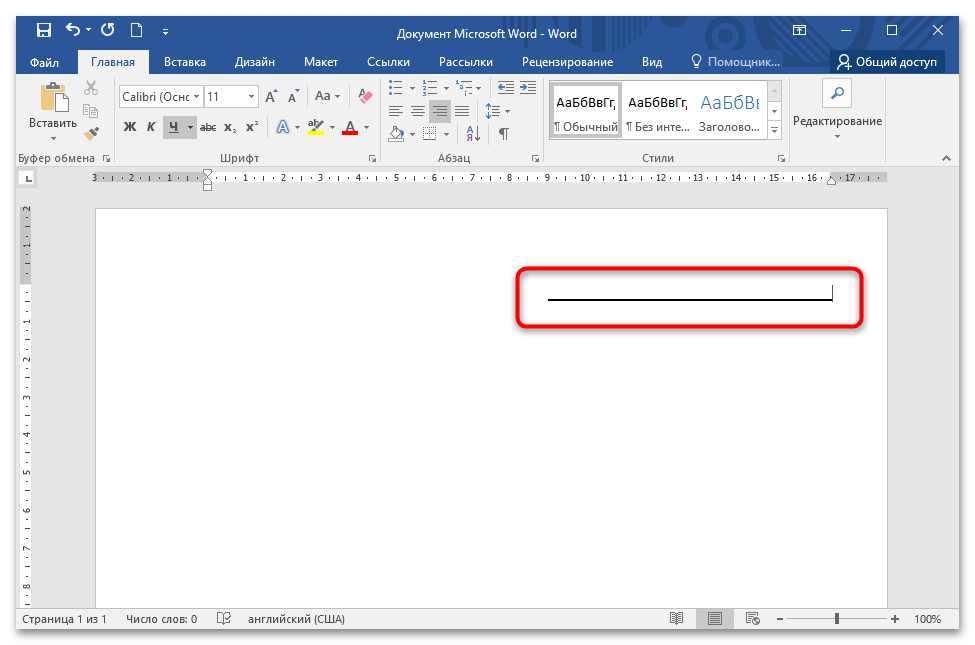Select the yellow text highlight swatch
This screenshot has width=975, height=645.
317,131
